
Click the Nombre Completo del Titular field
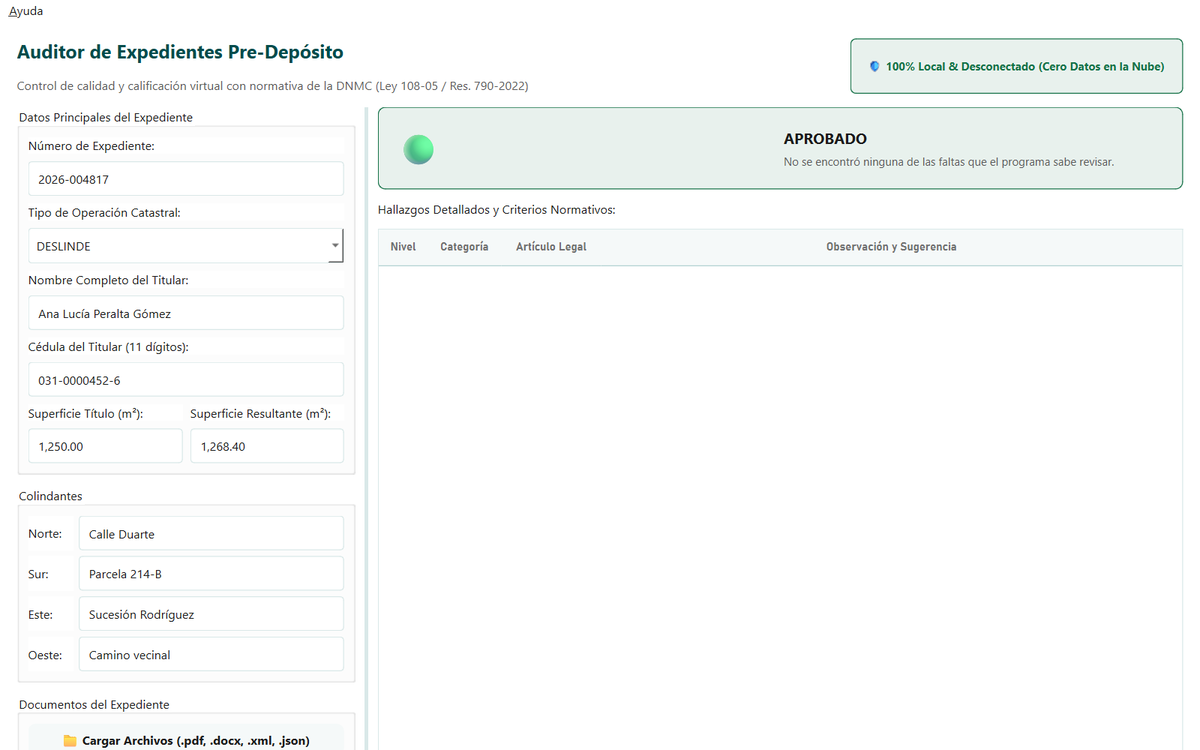186,313
